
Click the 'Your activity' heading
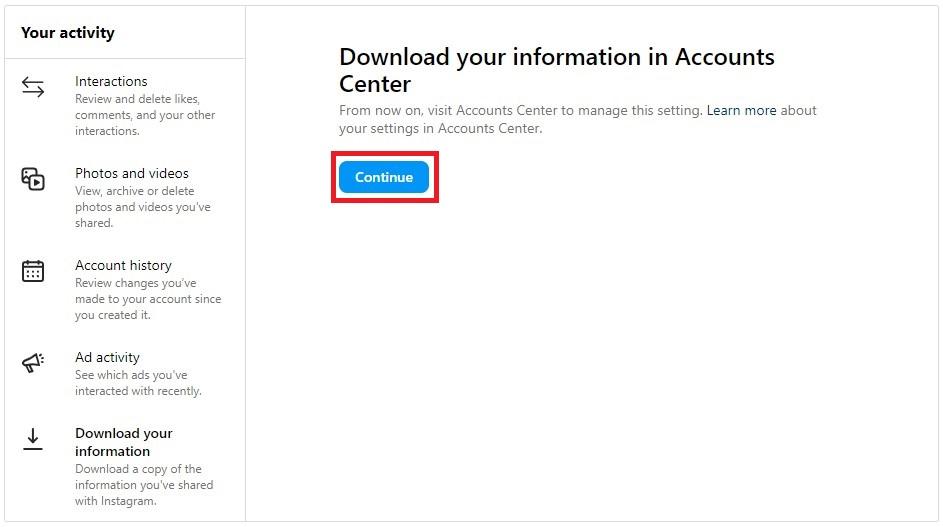coord(68,32)
